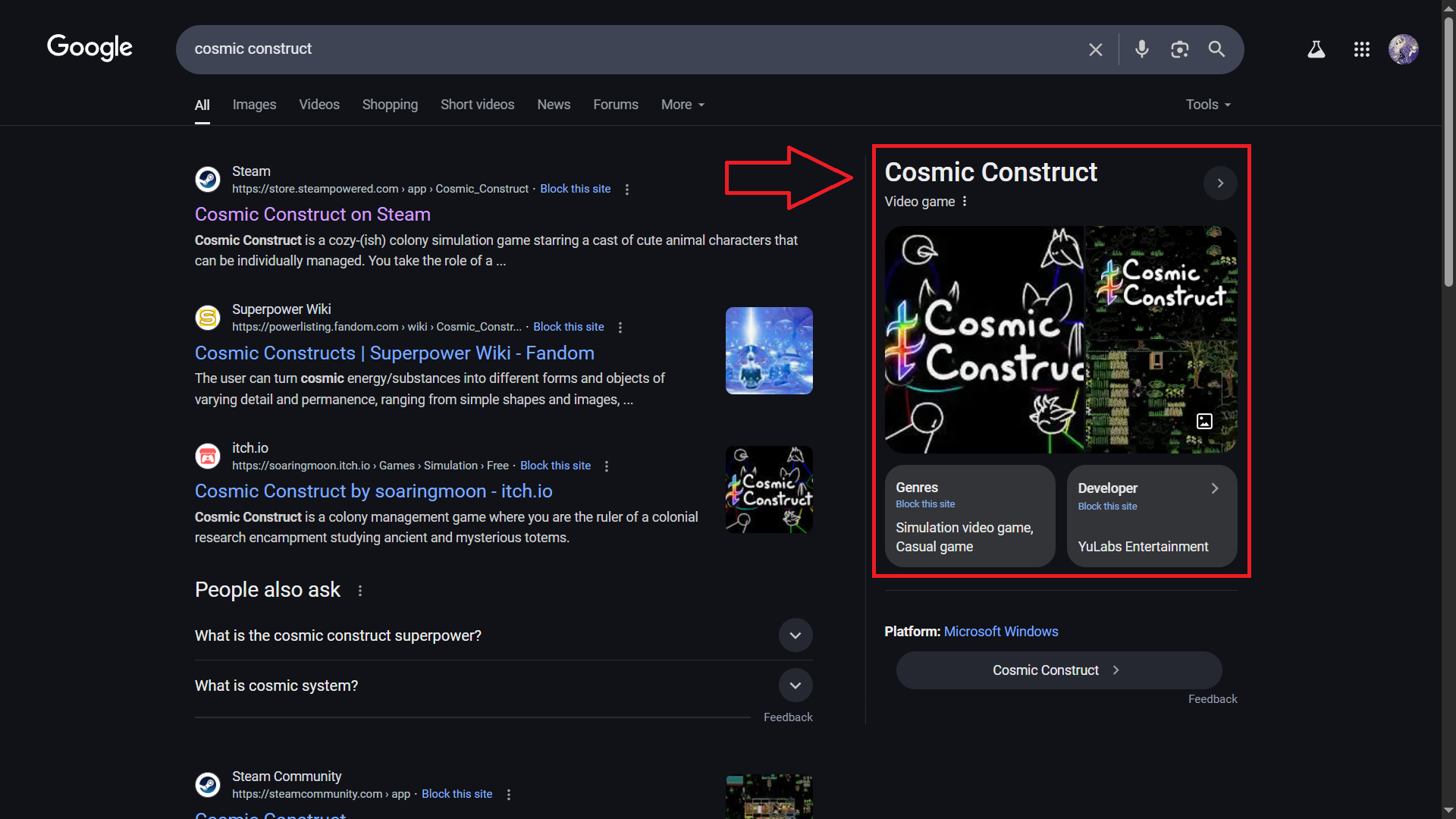Image resolution: width=1456 pixels, height=819 pixels.
Task: Open options menu for Steam Community result
Action: [509, 795]
